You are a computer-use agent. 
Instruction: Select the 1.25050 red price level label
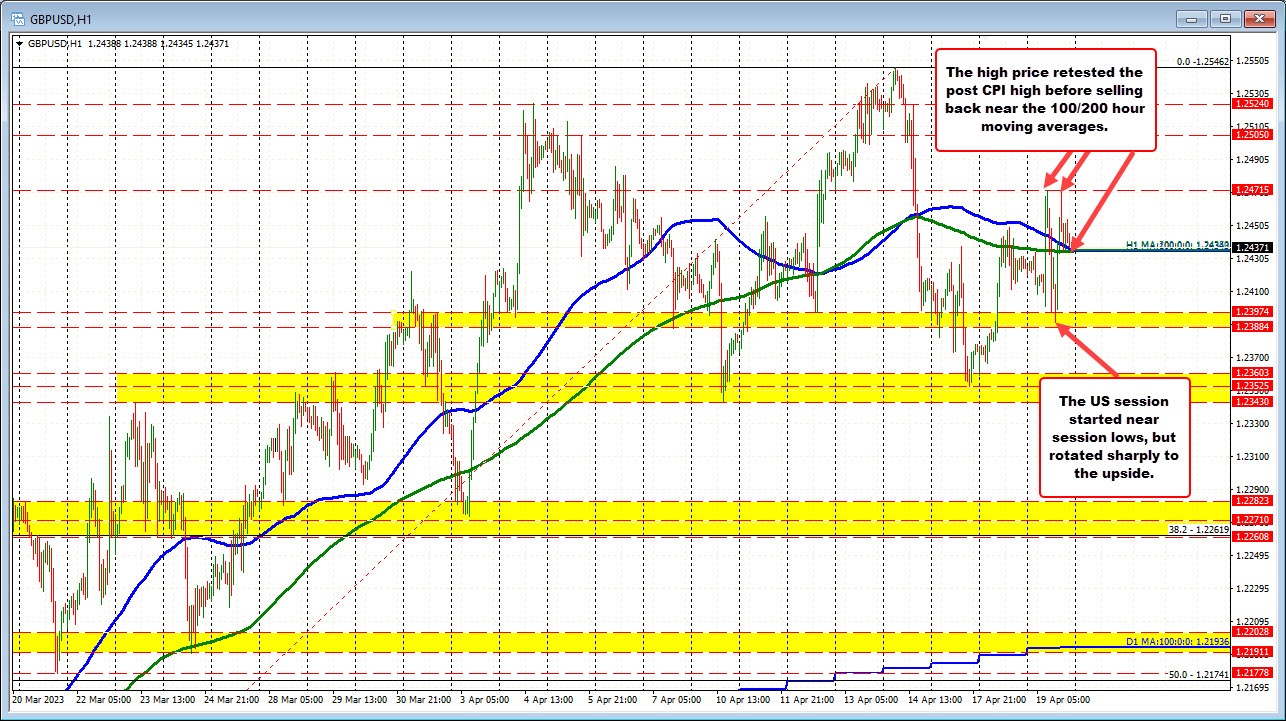tap(1252, 134)
